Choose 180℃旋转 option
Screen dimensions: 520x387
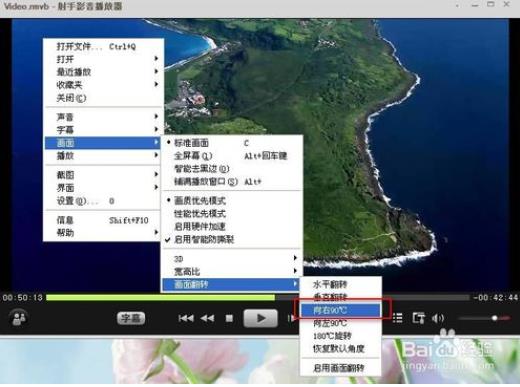click(341, 336)
